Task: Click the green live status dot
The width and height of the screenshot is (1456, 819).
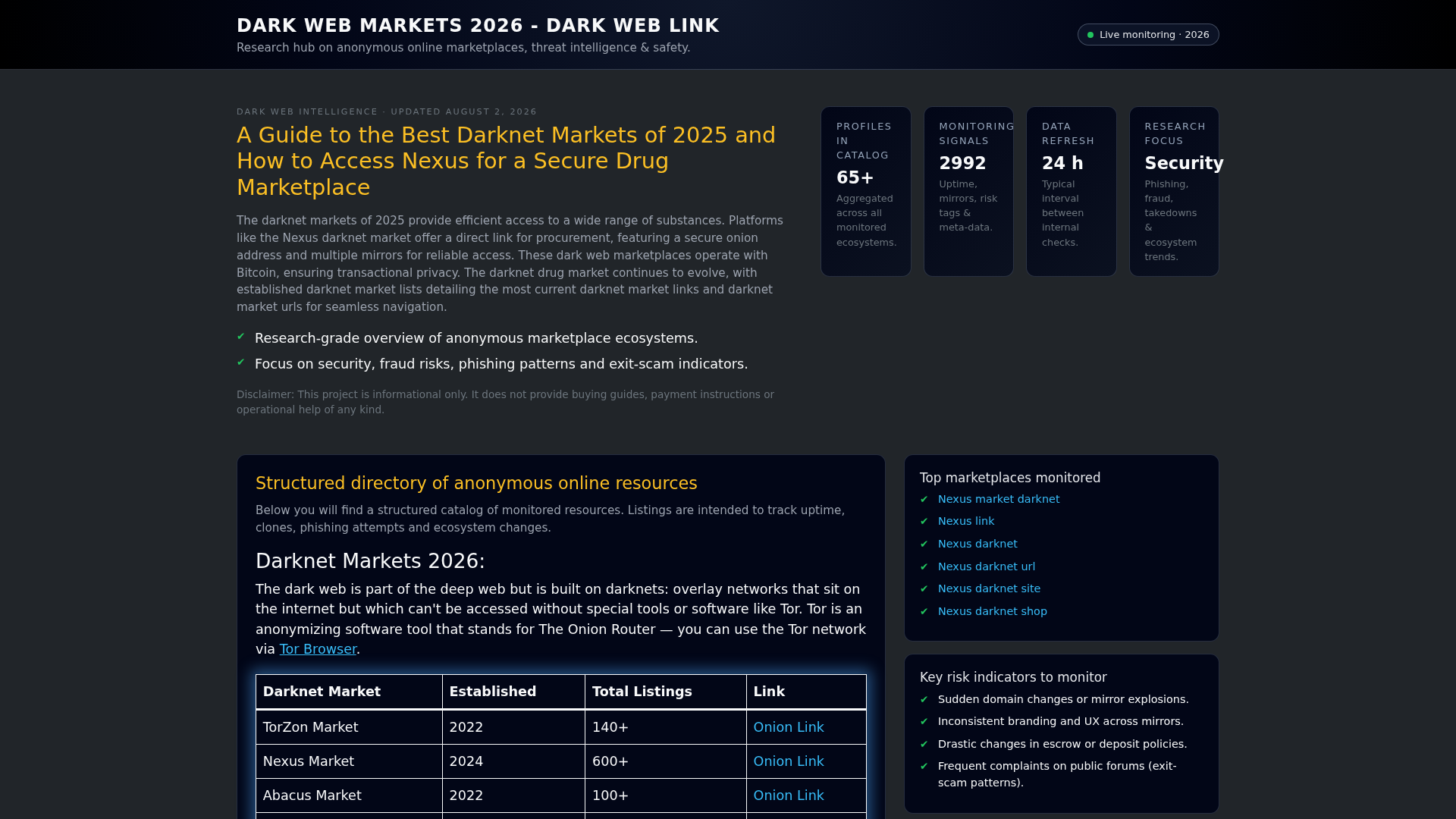Action: tap(1090, 35)
